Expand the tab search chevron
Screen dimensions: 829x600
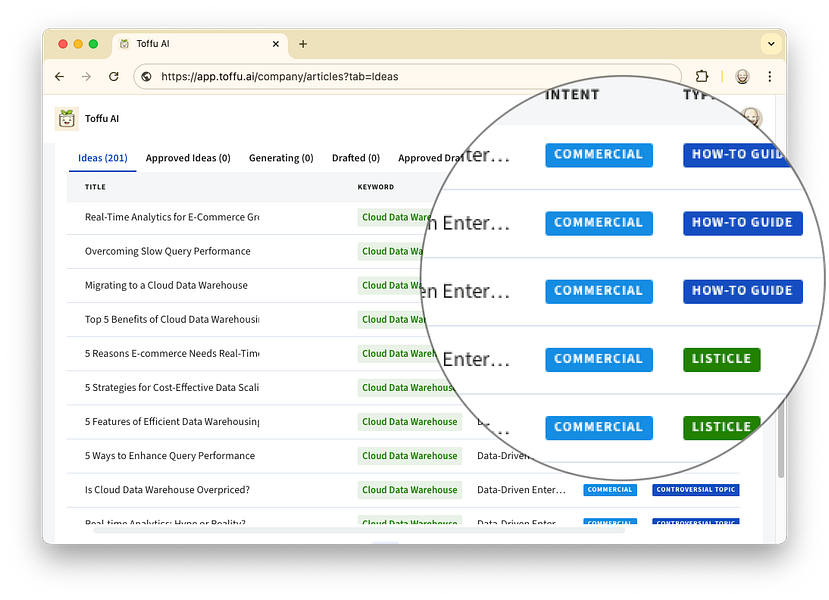point(771,44)
